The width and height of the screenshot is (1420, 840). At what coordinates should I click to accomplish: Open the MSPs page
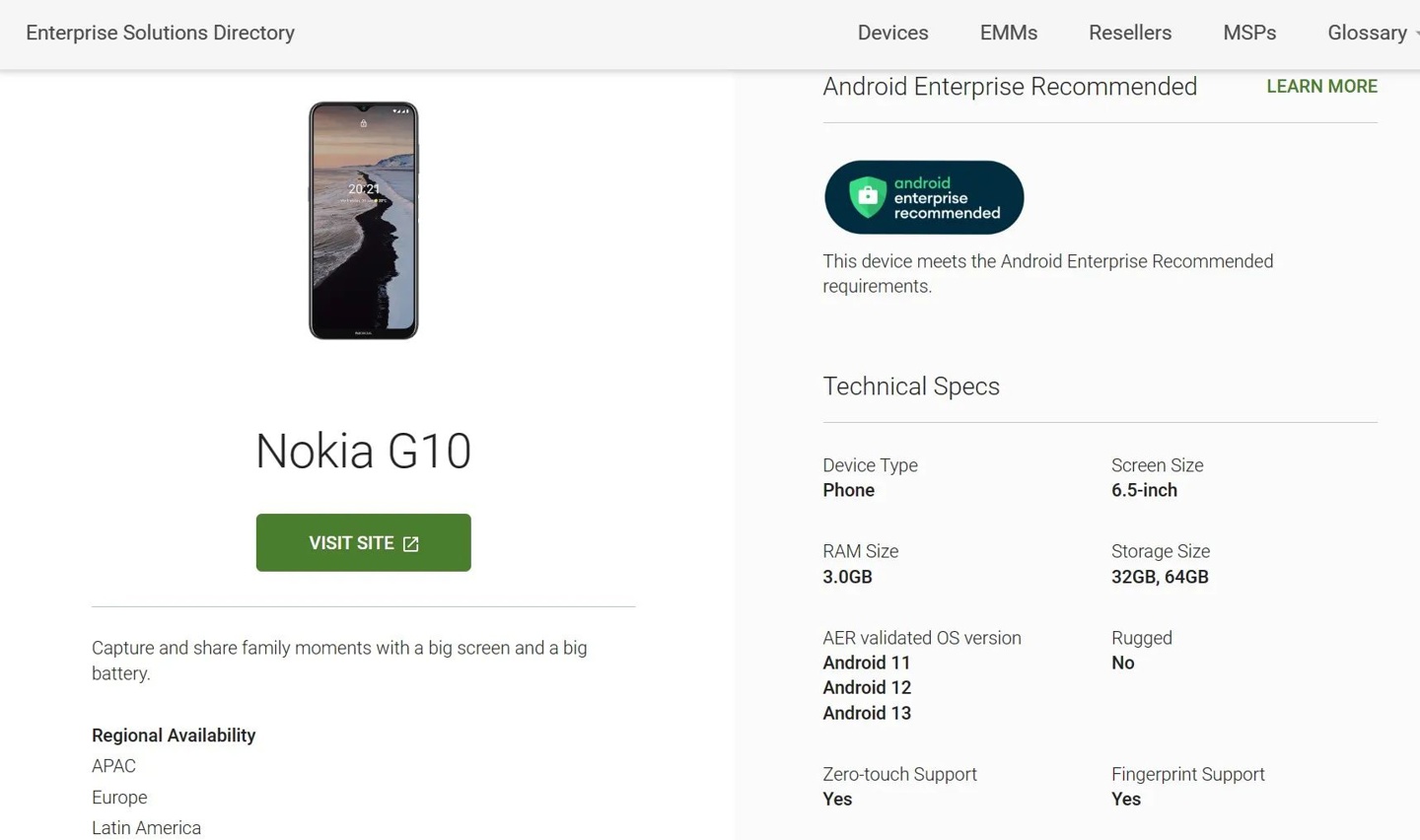(x=1248, y=33)
